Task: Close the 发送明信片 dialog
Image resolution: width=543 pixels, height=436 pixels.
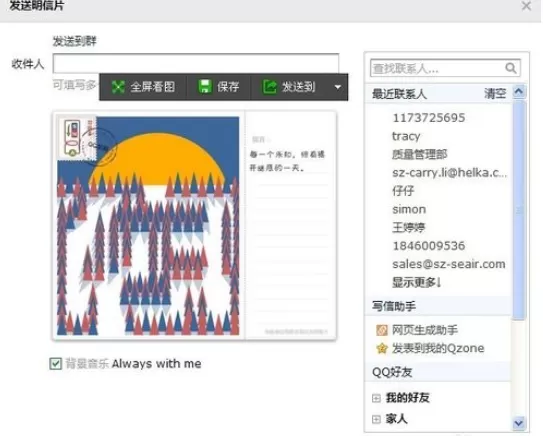Action: 526,6
